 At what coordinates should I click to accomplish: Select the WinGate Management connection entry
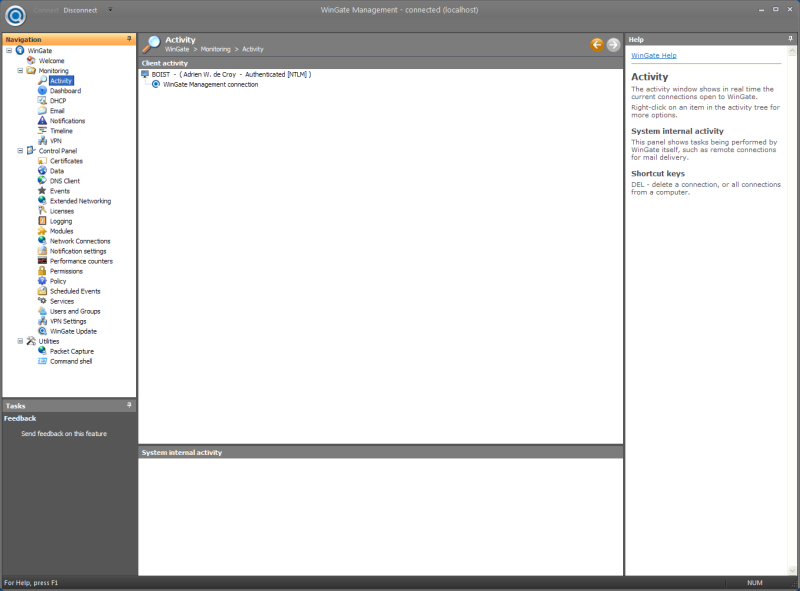coord(211,85)
